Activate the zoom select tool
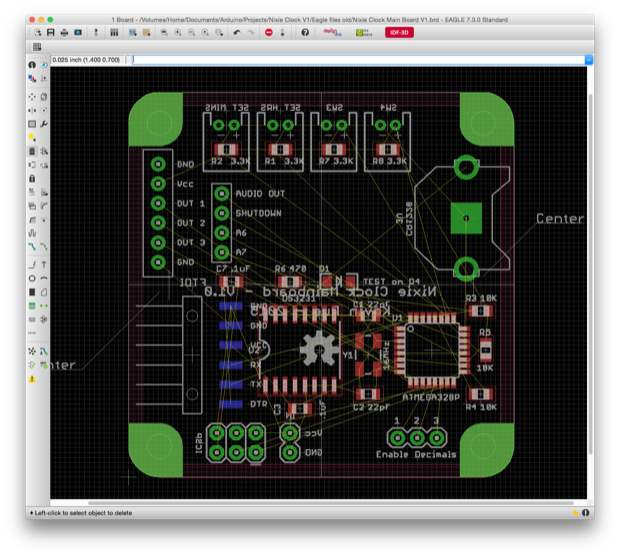This screenshot has height=556, width=620. 219,32
